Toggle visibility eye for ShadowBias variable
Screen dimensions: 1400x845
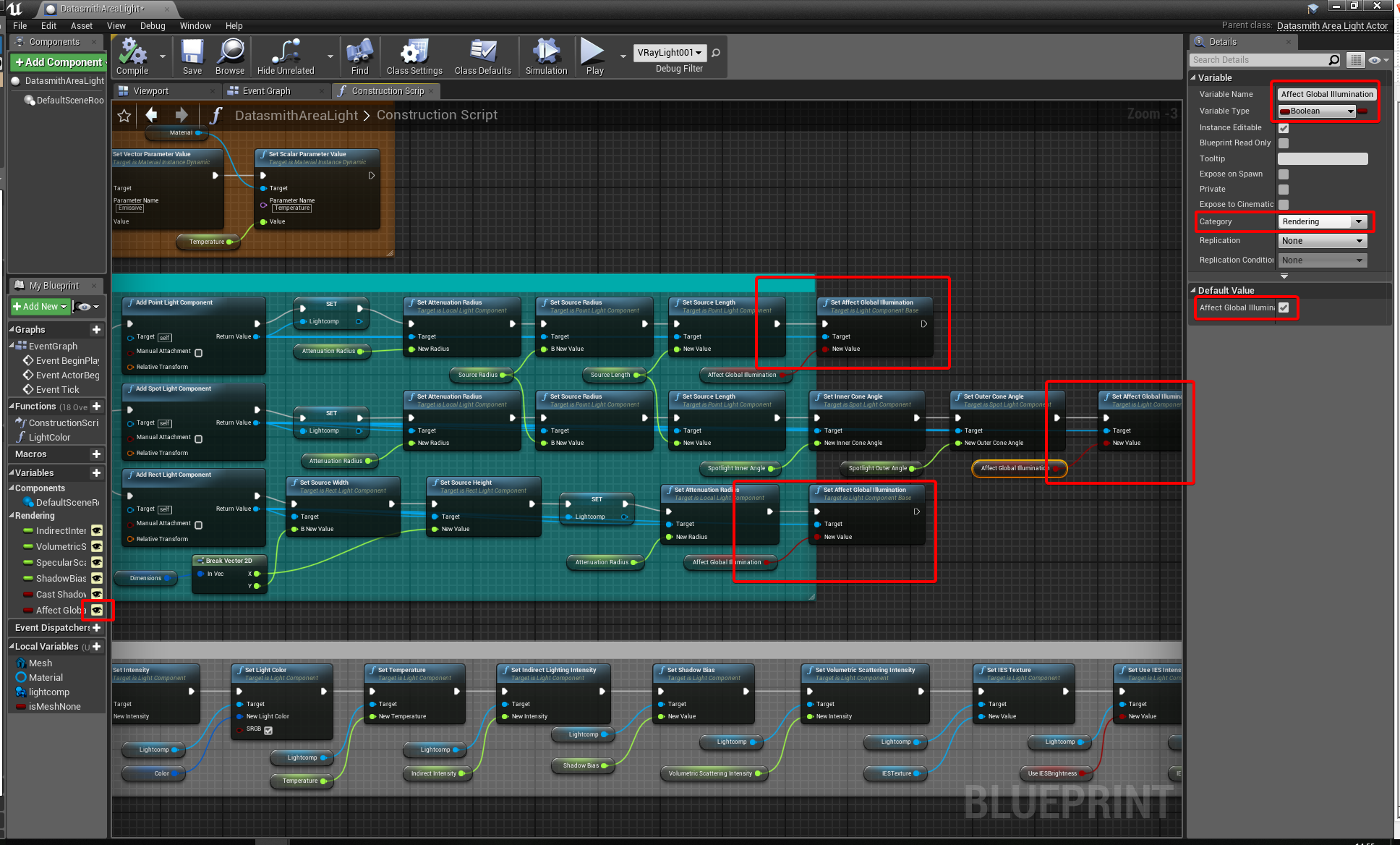tap(97, 578)
